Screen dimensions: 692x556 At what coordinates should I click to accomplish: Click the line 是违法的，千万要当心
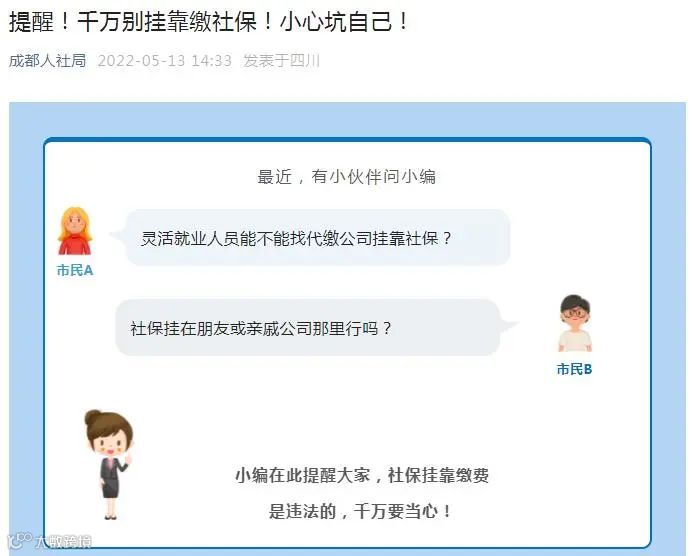(x=360, y=511)
